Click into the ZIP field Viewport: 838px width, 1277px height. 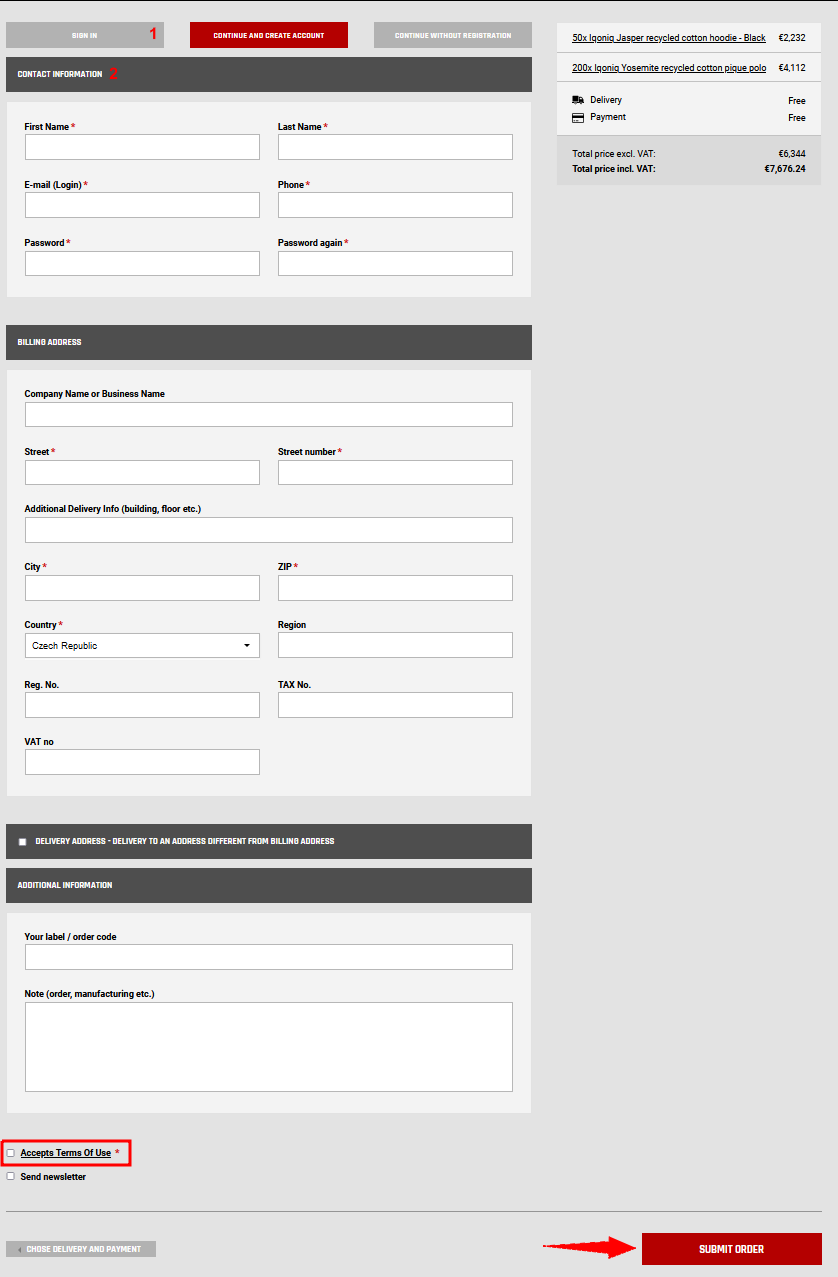[x=395, y=588]
